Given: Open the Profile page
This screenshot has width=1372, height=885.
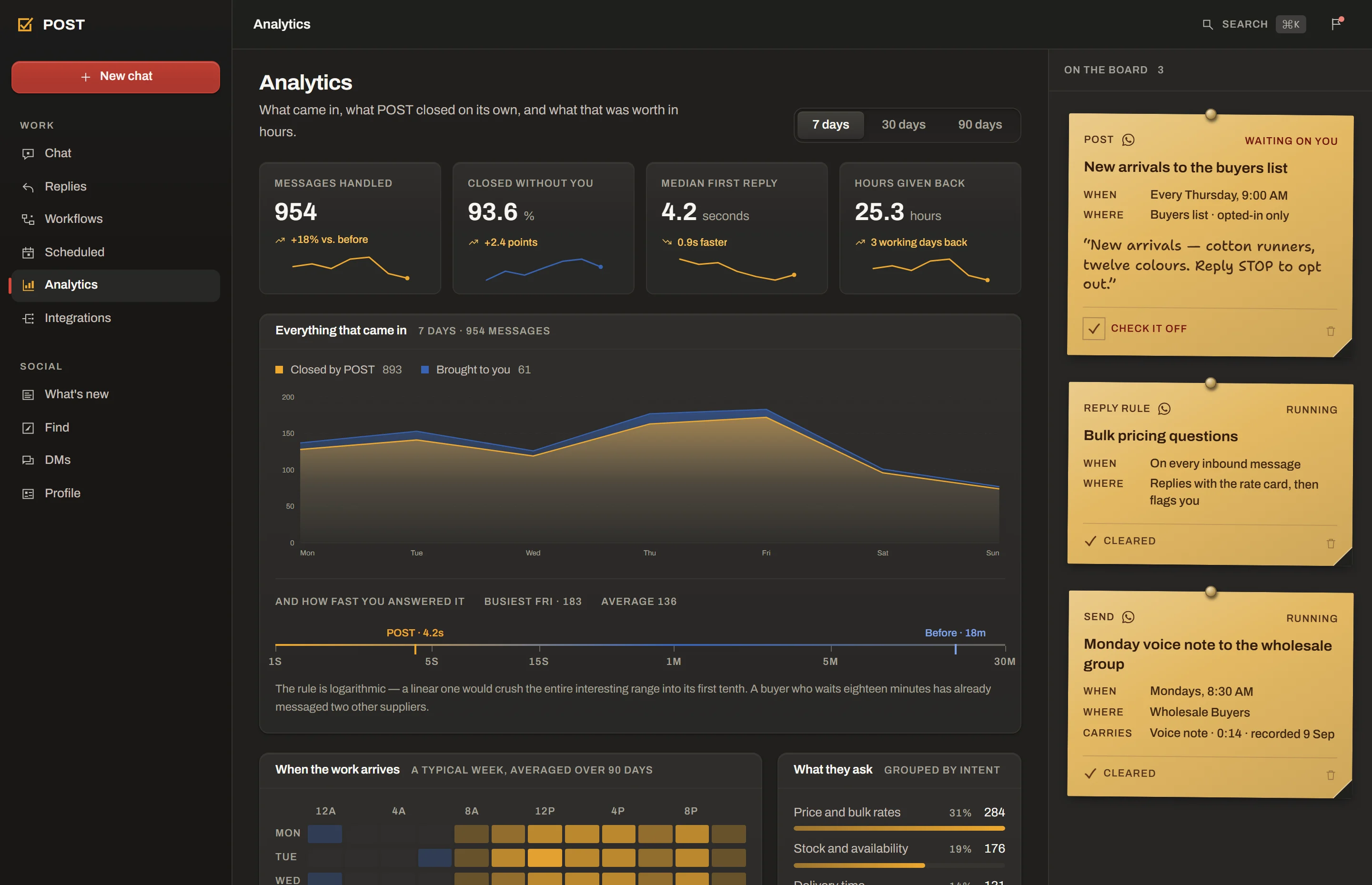Looking at the screenshot, I should [x=116, y=493].
